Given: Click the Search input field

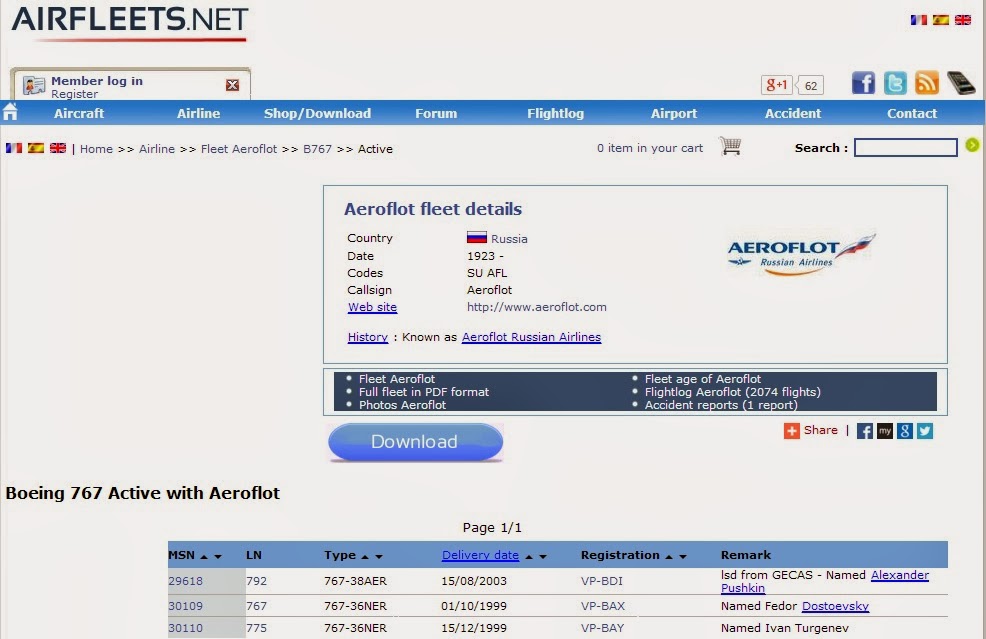Looking at the screenshot, I should (906, 148).
